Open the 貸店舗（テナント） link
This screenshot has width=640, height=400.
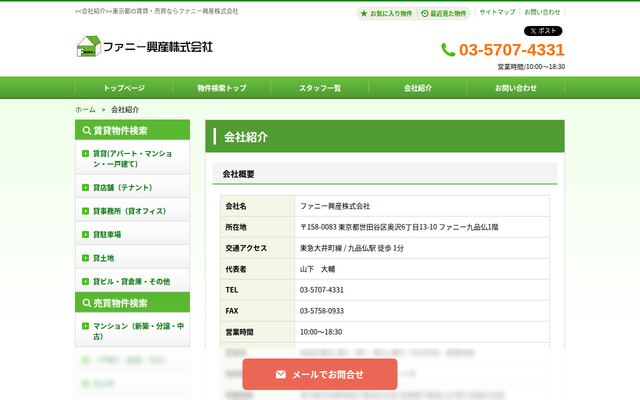point(133,187)
